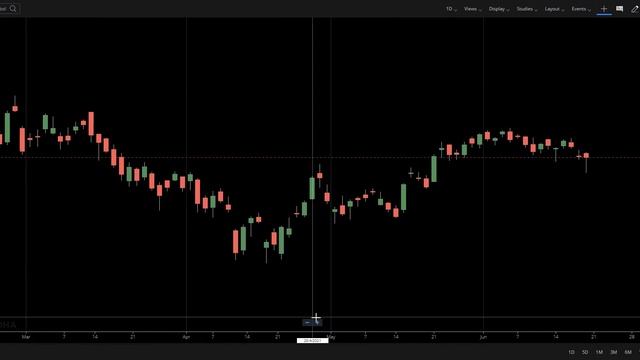640x360 pixels.
Task: Click the highlighted crosshair date label on axis
Action: tap(312, 340)
